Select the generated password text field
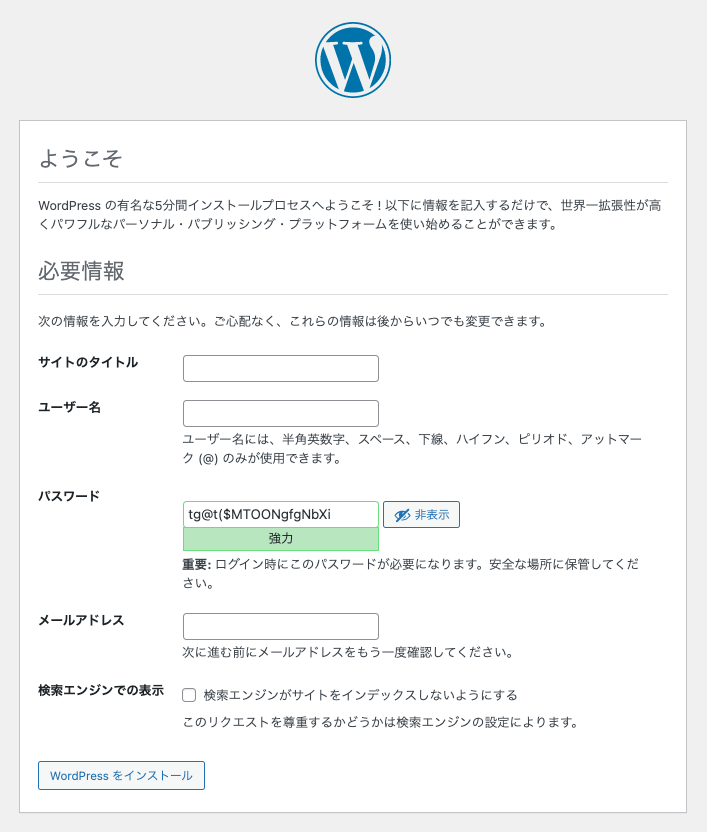 tap(280, 514)
